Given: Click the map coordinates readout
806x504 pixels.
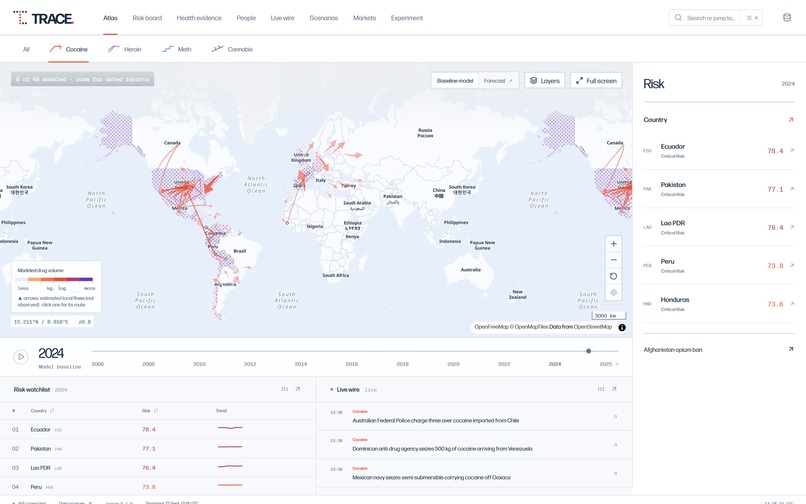Looking at the screenshot, I should 52,322.
